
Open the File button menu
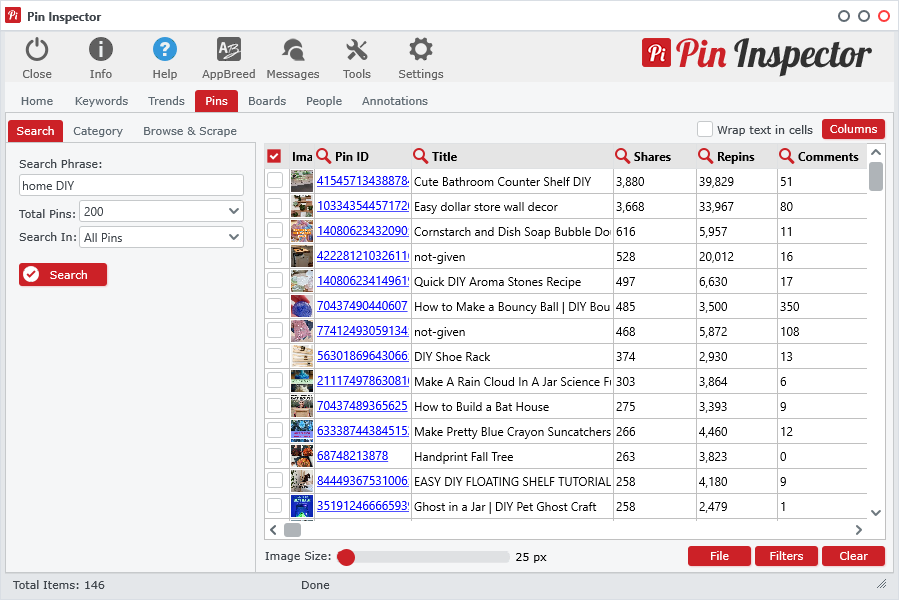point(719,556)
